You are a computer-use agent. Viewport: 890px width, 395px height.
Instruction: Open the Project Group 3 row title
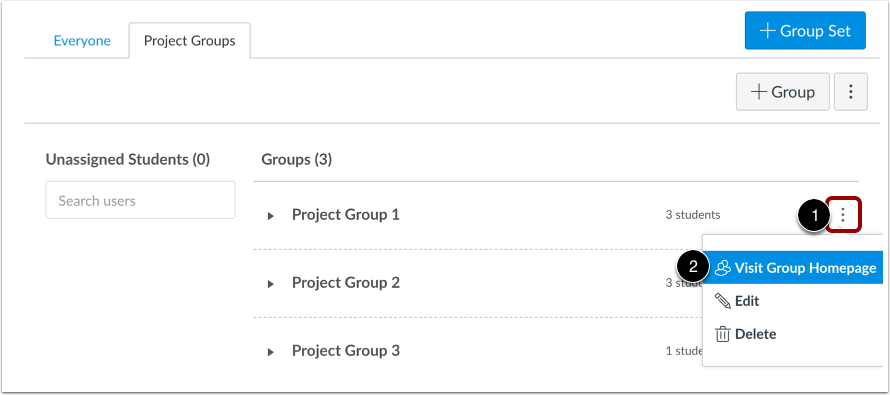pyautogui.click(x=346, y=351)
